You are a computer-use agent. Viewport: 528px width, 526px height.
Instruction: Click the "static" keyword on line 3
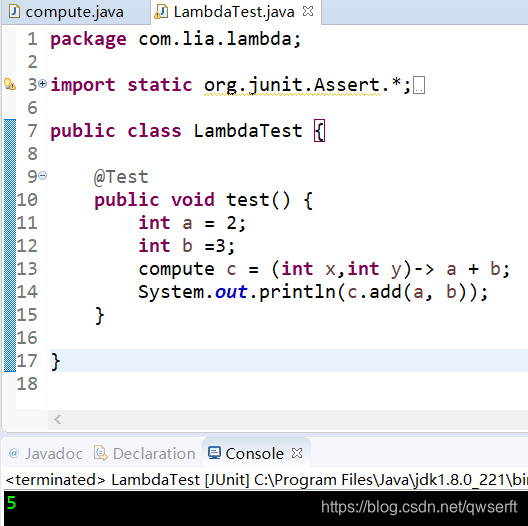(160, 85)
